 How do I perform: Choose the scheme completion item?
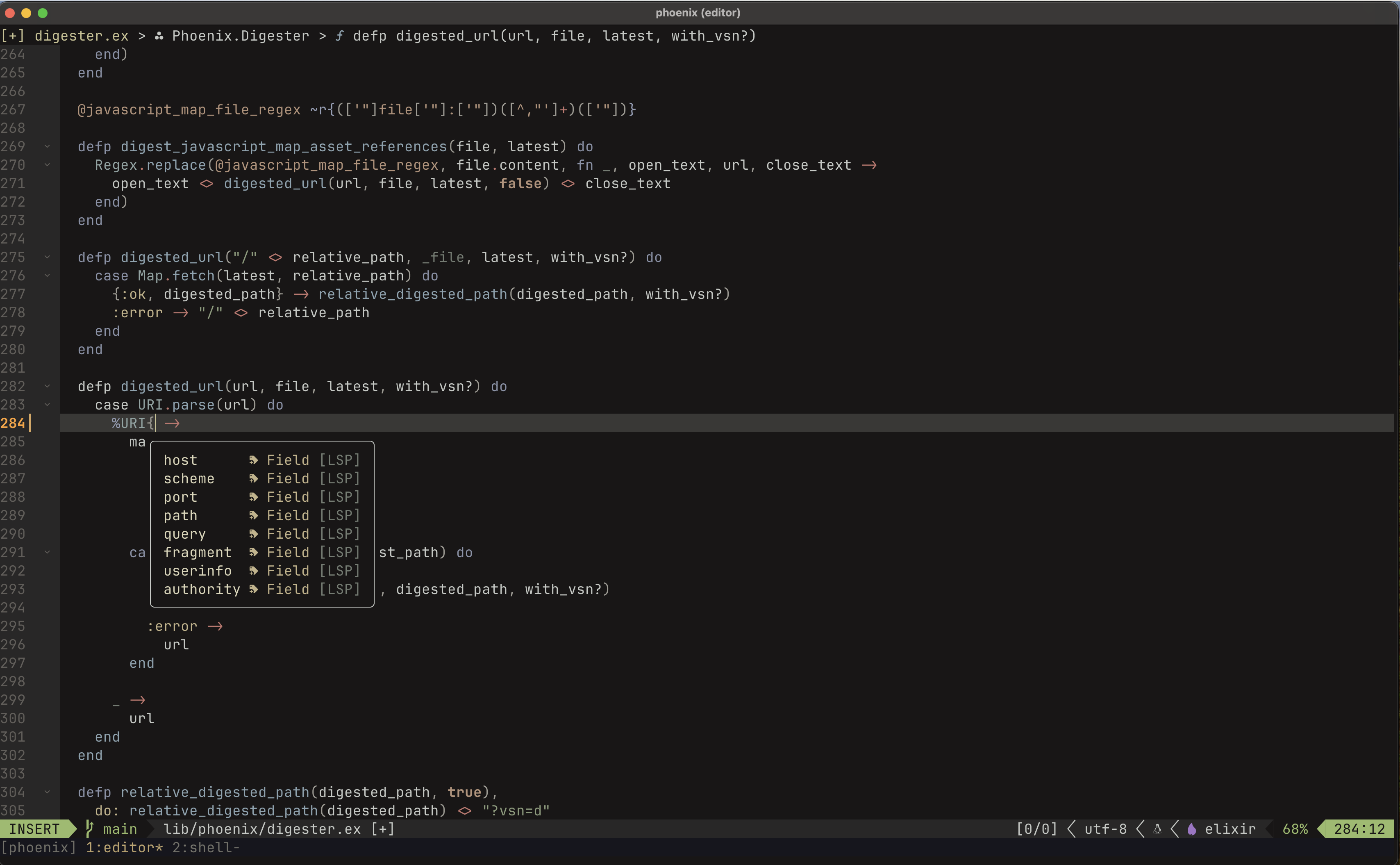(x=189, y=478)
